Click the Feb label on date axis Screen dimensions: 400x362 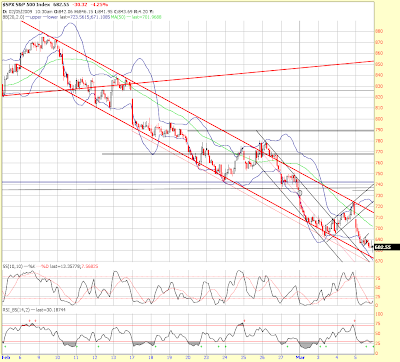[x=6, y=358]
